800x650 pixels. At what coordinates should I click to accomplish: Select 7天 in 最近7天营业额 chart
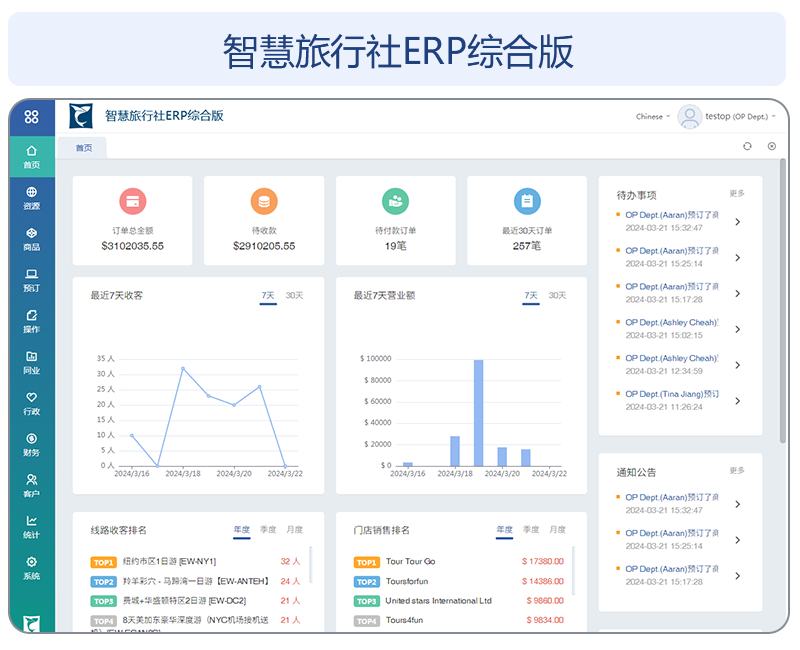[x=531, y=296]
